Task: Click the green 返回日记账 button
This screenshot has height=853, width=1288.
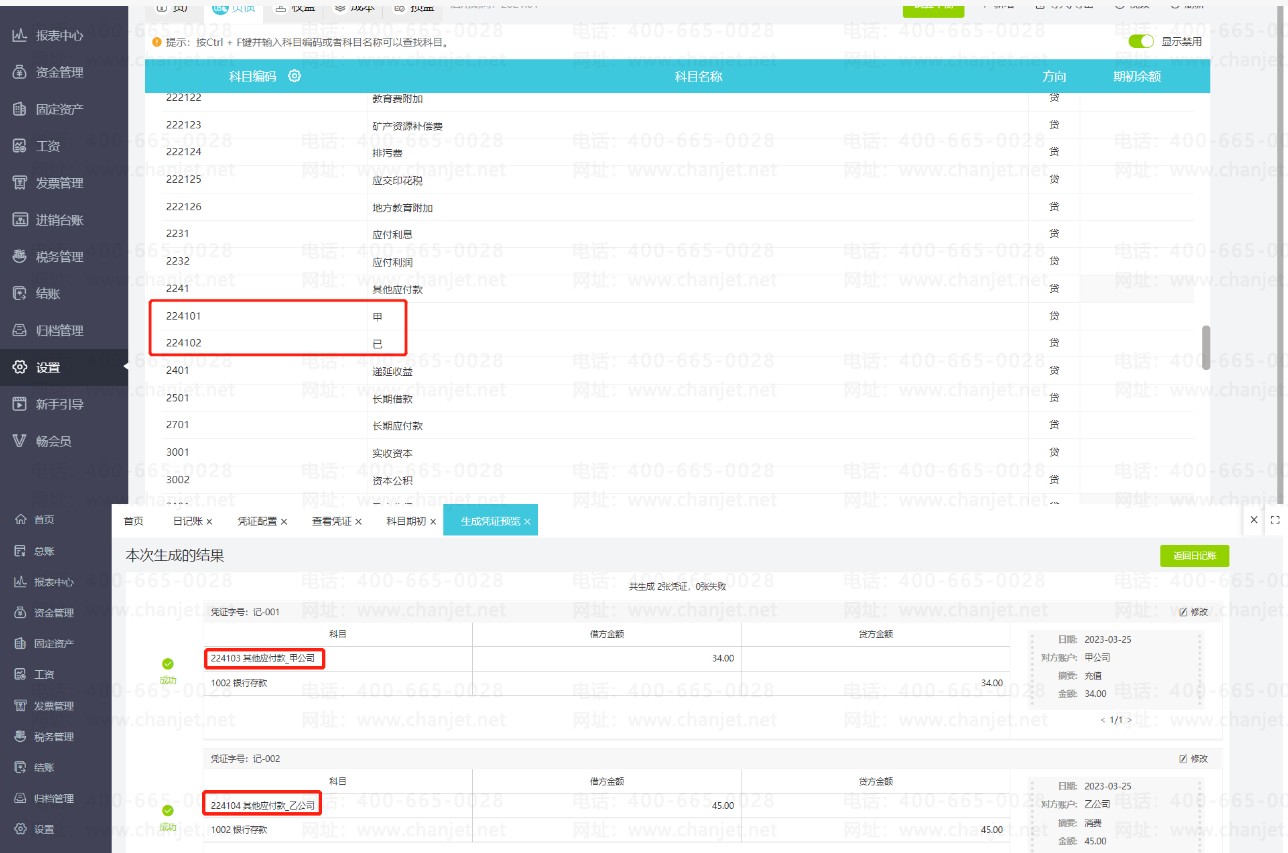Action: pos(1194,556)
